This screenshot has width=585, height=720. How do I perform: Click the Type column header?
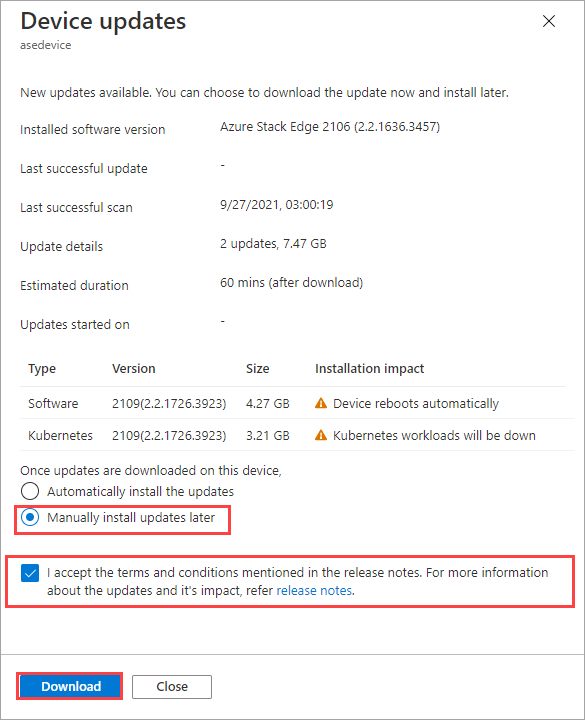pos(42,369)
